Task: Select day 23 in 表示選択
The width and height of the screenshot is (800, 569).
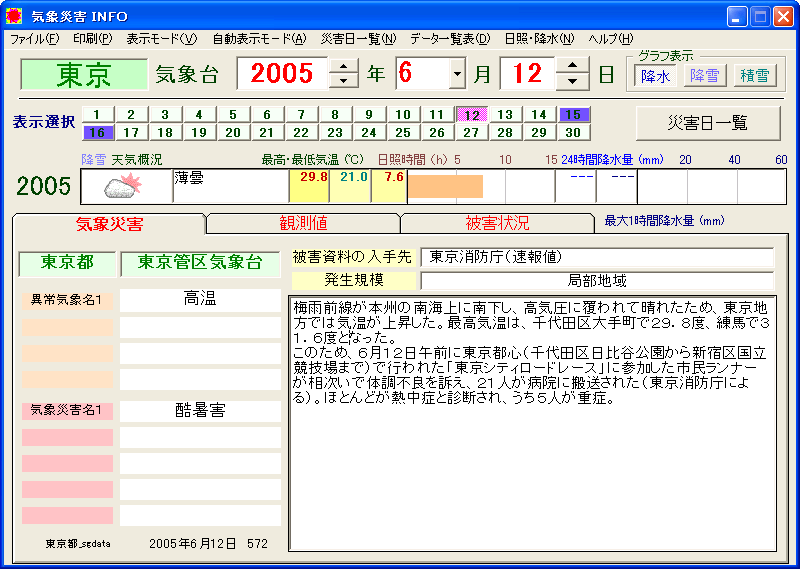Action: tap(335, 133)
